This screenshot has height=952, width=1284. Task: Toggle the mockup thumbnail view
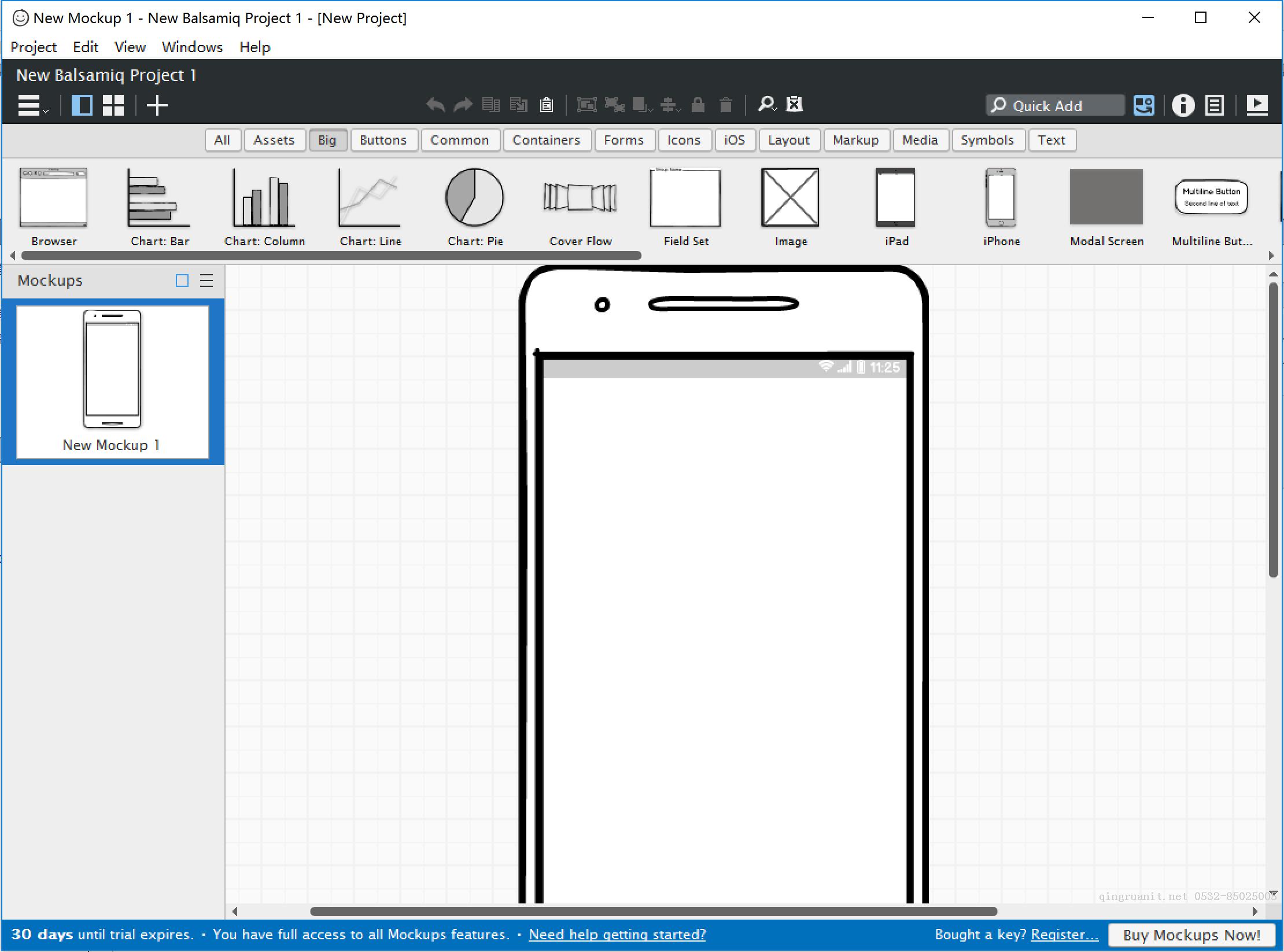pyautogui.click(x=181, y=281)
